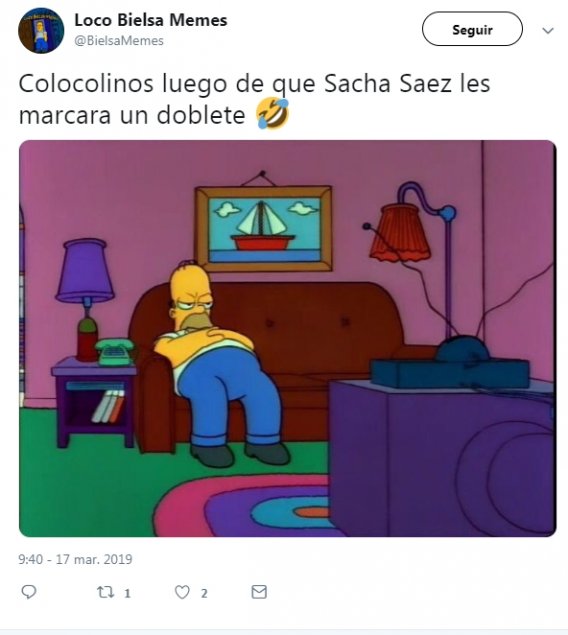Click the reply speech bubble icon
Screen dimensions: 568x635
point(29,592)
